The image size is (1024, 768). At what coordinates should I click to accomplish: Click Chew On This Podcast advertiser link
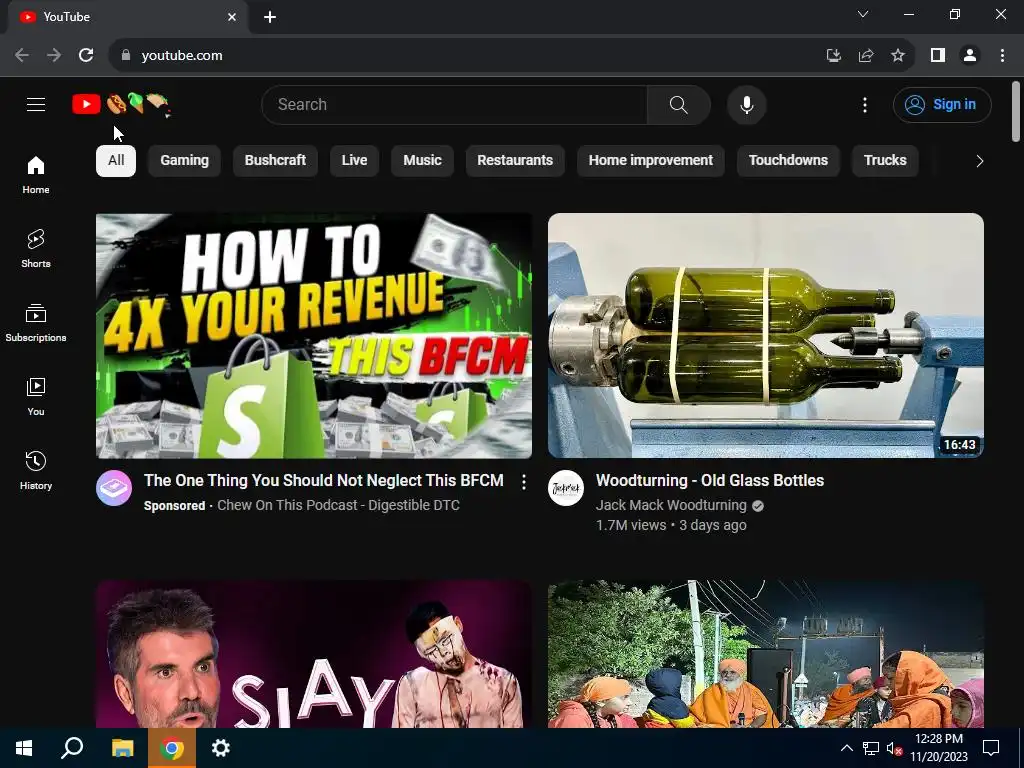[338, 505]
